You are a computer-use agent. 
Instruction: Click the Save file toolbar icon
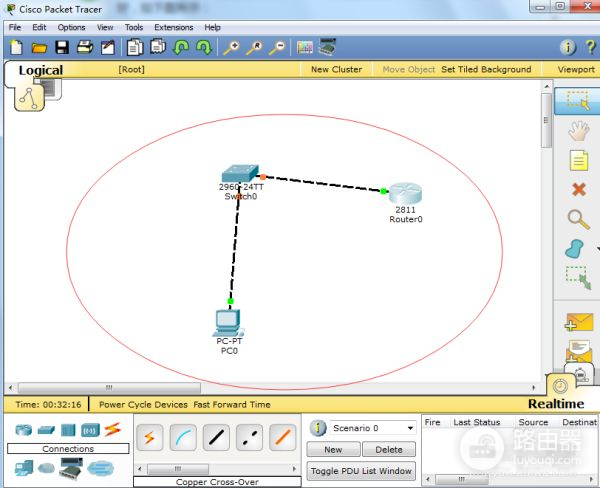pos(62,47)
